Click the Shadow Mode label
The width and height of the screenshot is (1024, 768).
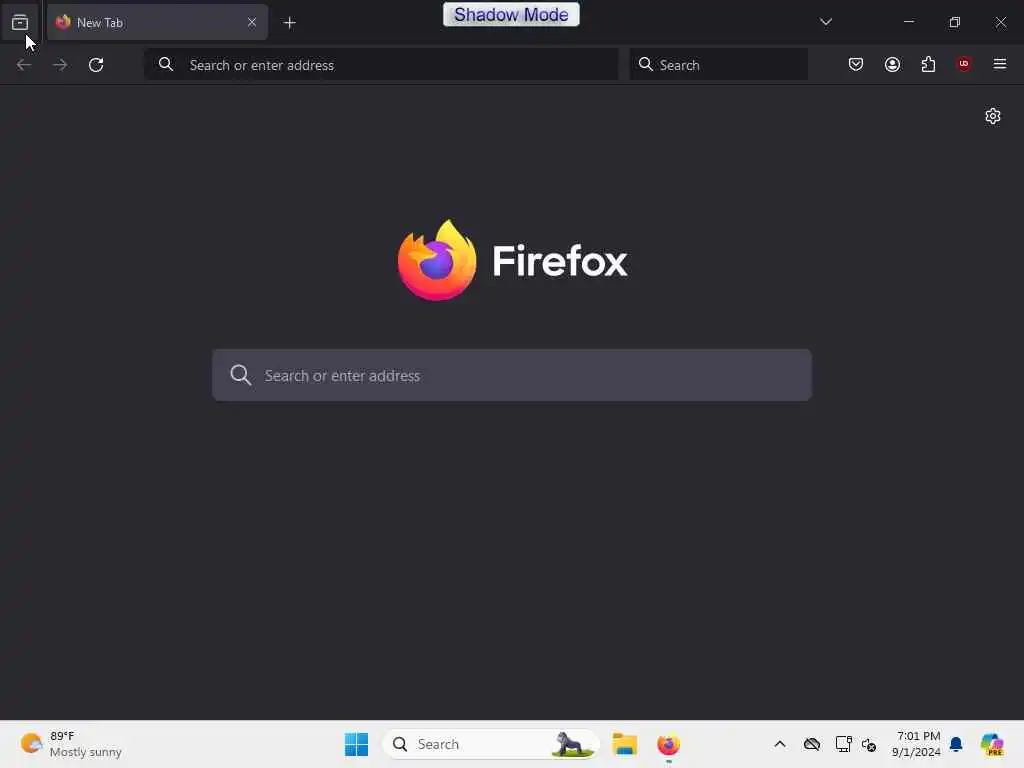[x=511, y=14]
